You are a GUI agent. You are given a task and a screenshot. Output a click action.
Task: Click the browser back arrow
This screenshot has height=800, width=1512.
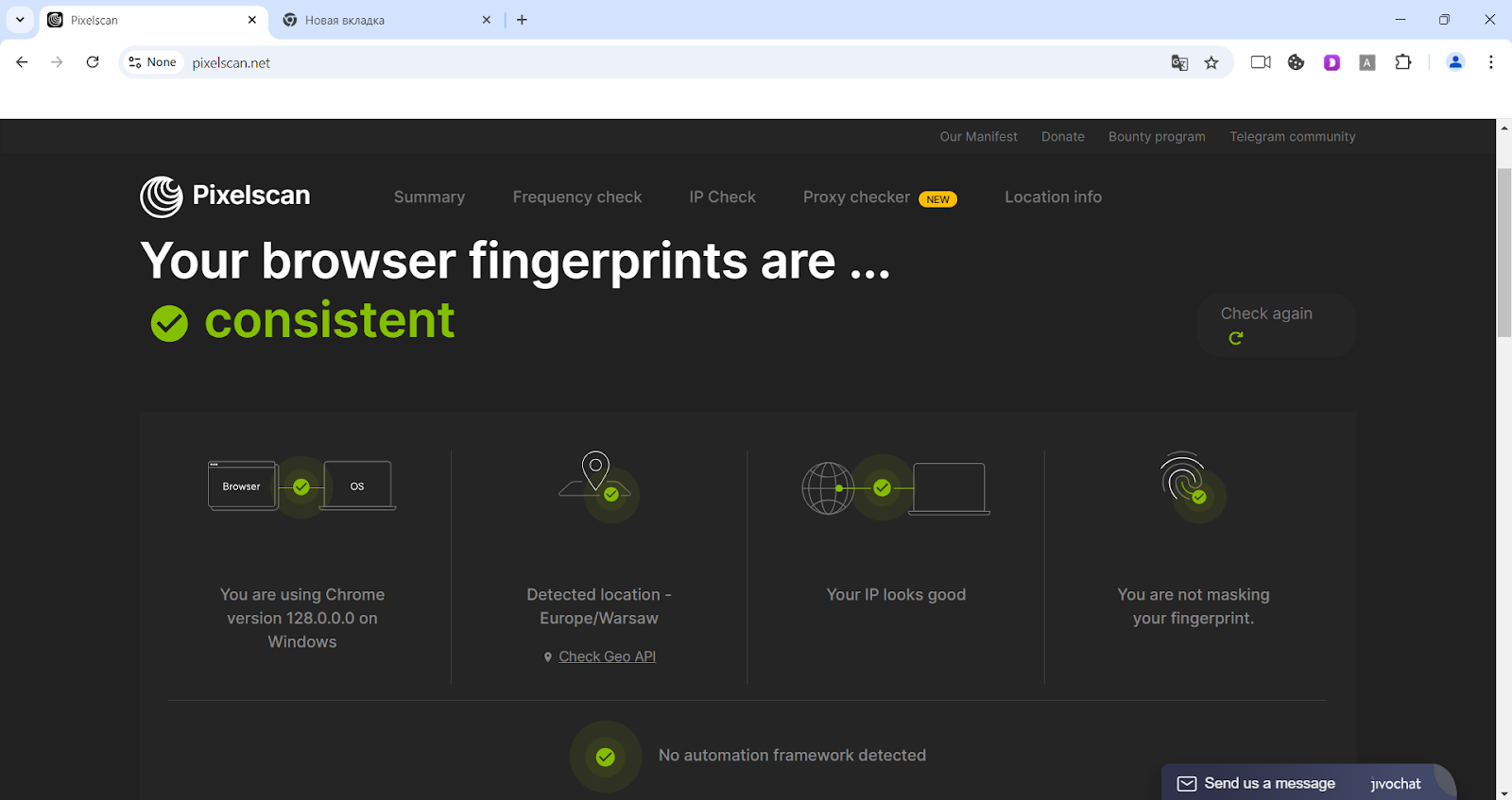22,62
